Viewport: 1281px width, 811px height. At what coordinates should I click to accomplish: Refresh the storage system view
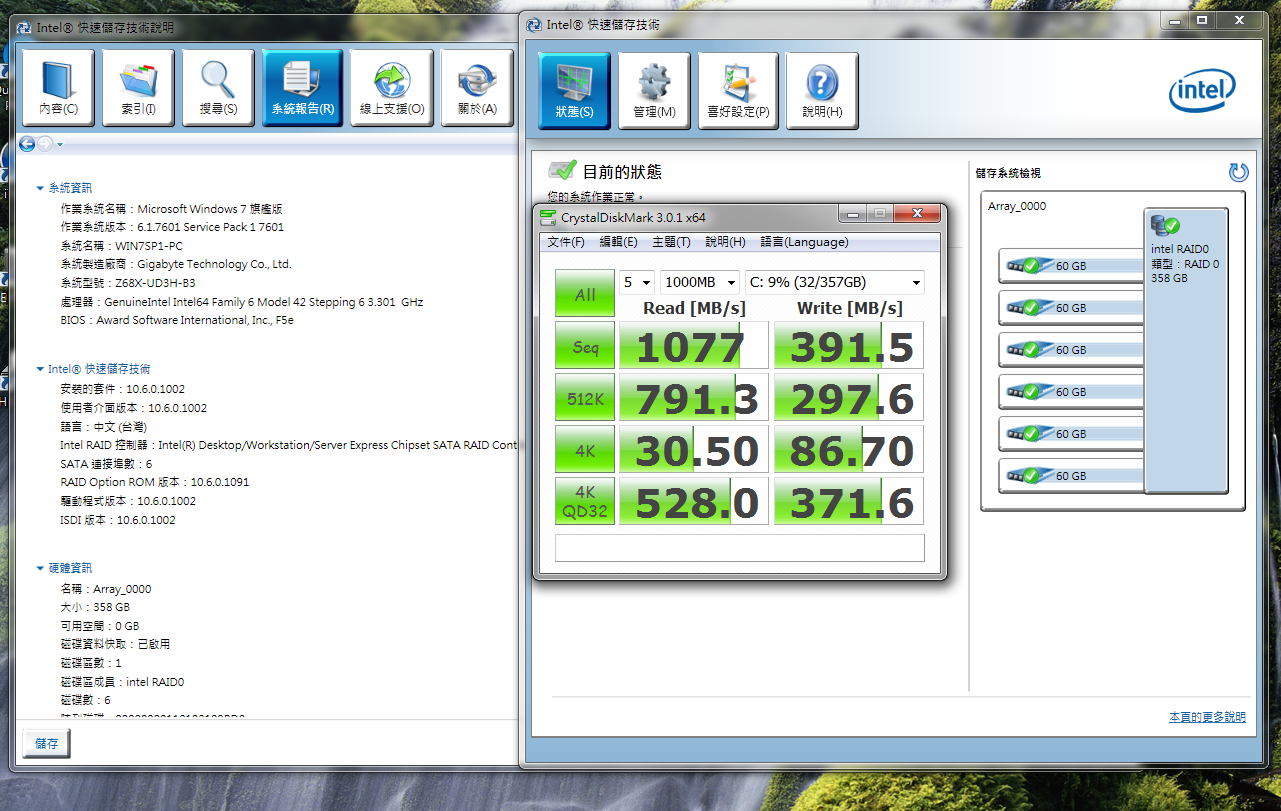(1238, 173)
